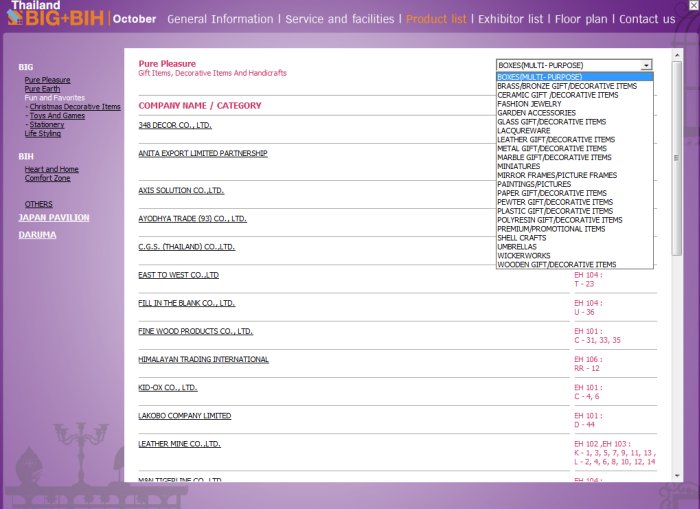
Task: Select BRASS/BRONZE GIFT/DECORATIVE ITEMS option
Action: click(575, 86)
